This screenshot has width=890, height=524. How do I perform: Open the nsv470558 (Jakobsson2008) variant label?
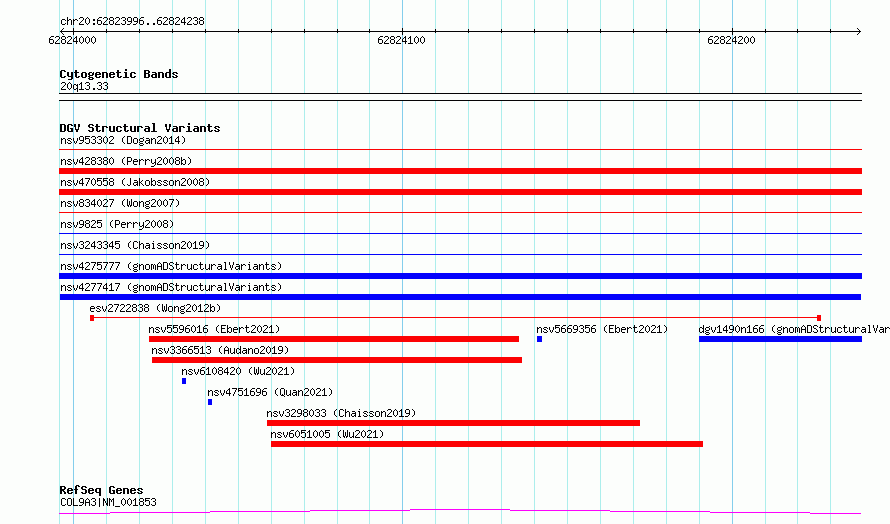click(135, 182)
